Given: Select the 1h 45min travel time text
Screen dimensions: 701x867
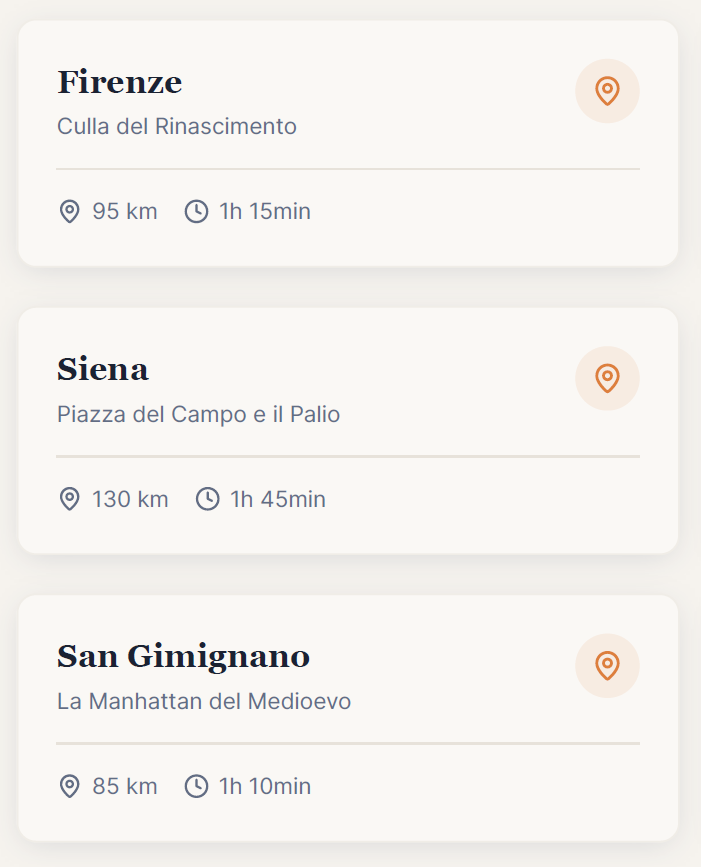Looking at the screenshot, I should (x=278, y=498).
